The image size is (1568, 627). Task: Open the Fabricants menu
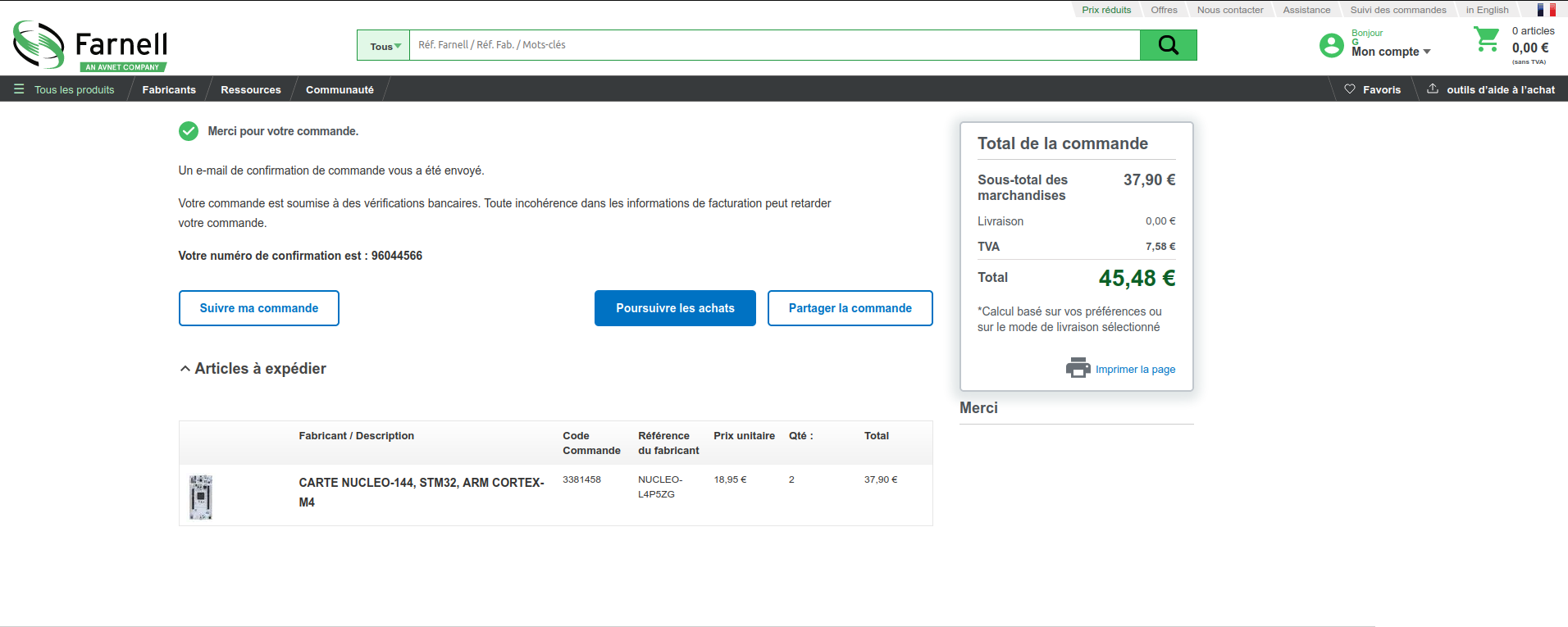(169, 89)
